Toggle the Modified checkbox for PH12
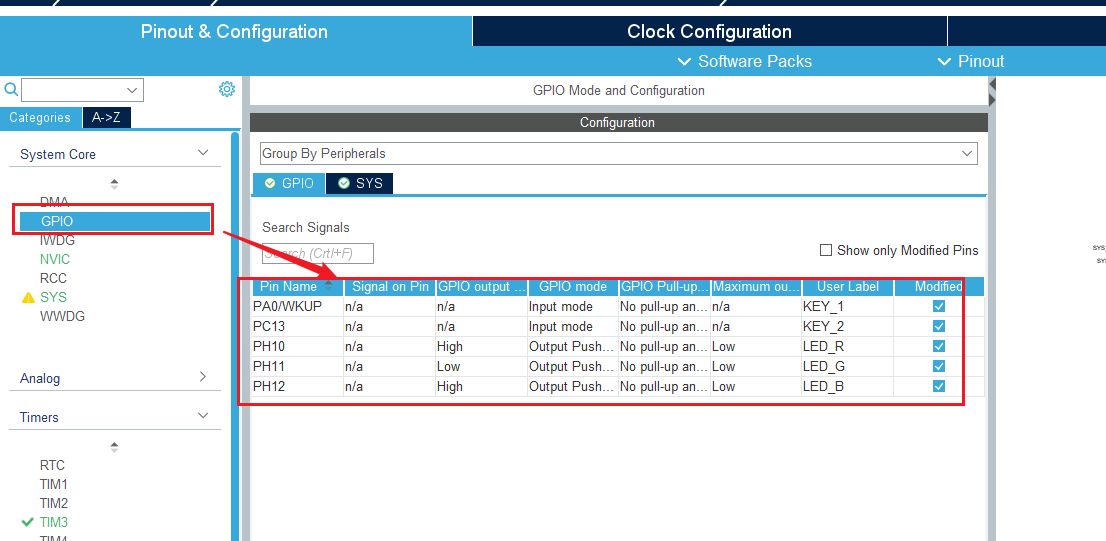Image resolution: width=1106 pixels, height=541 pixels. pyautogui.click(x=938, y=386)
